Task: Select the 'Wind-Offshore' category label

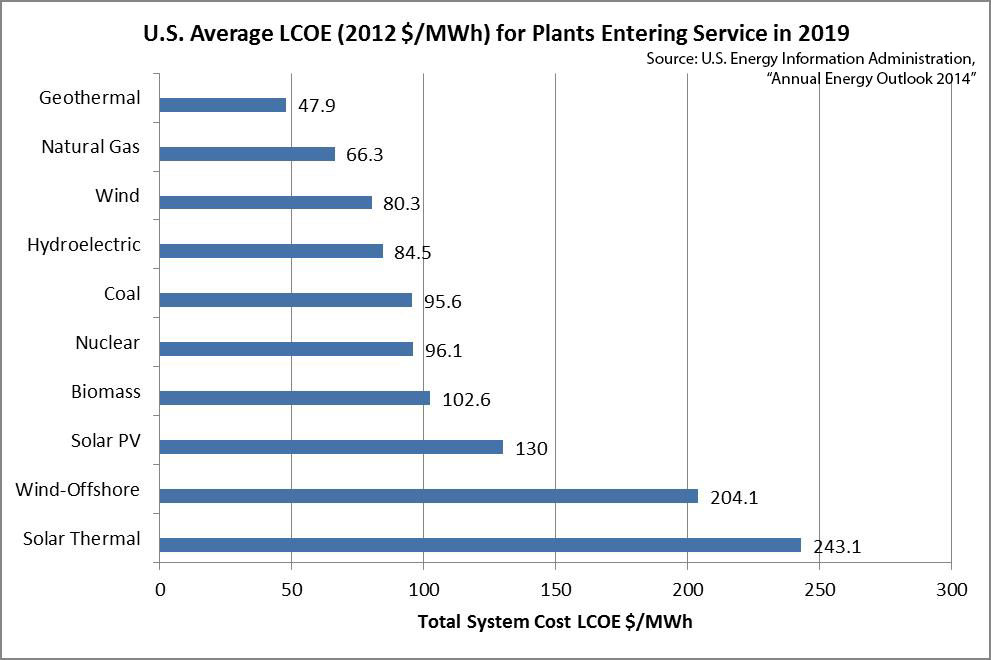Action: (x=78, y=490)
